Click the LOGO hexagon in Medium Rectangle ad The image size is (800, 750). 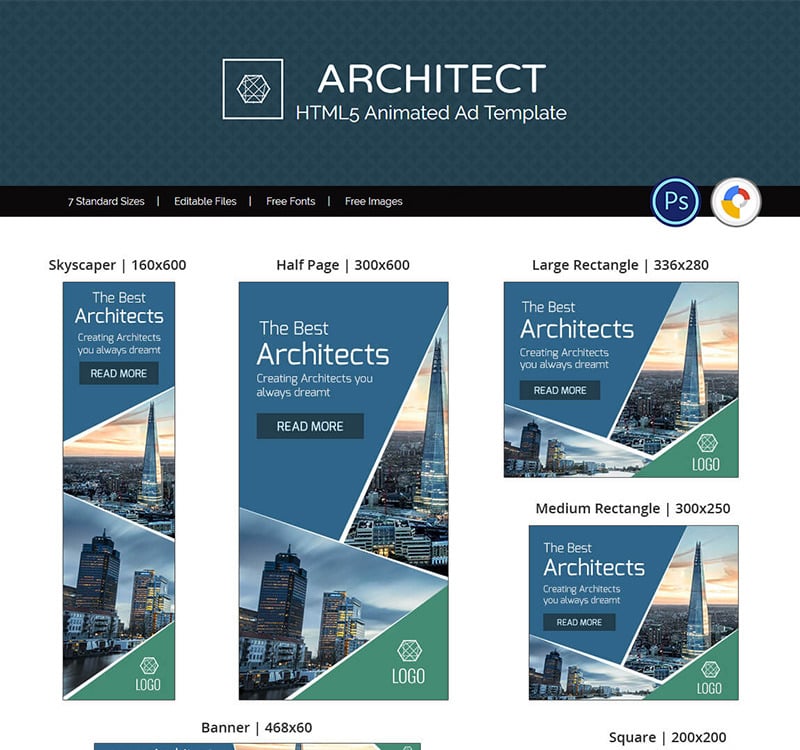click(x=710, y=669)
